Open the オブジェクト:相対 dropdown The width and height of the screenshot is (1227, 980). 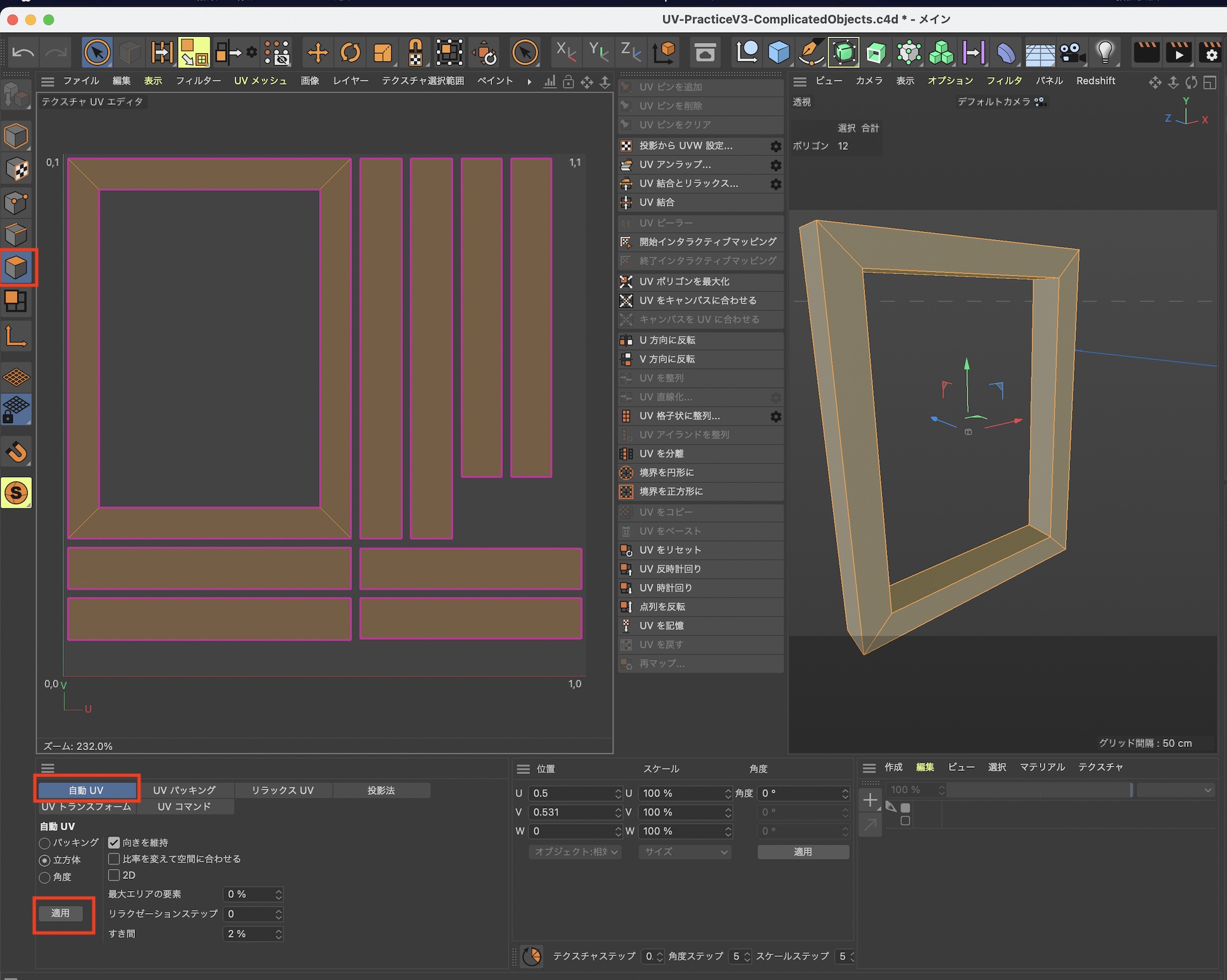pos(575,852)
